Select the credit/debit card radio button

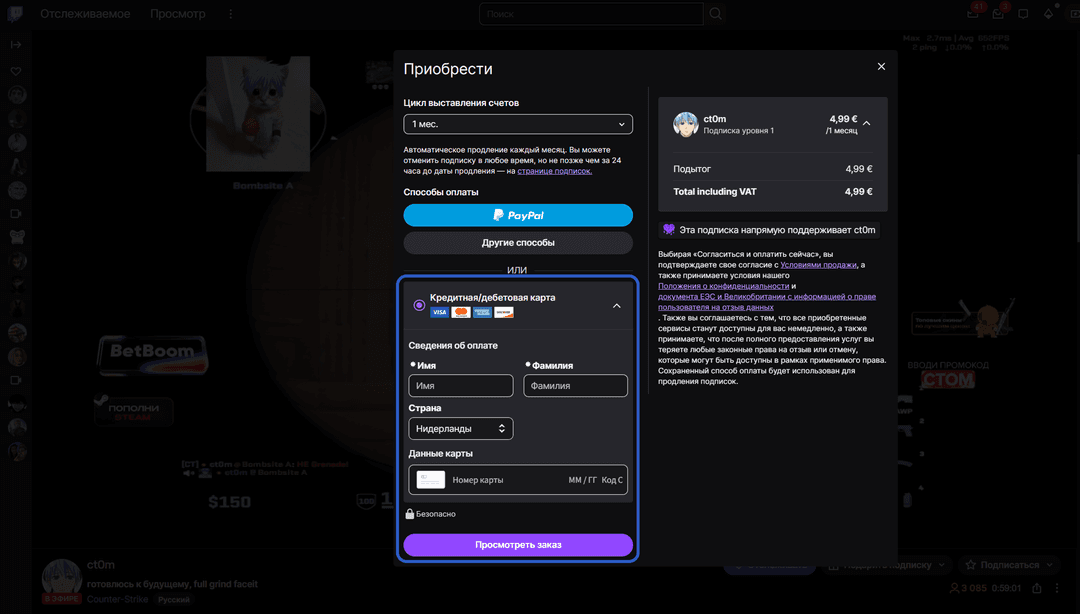click(x=419, y=305)
